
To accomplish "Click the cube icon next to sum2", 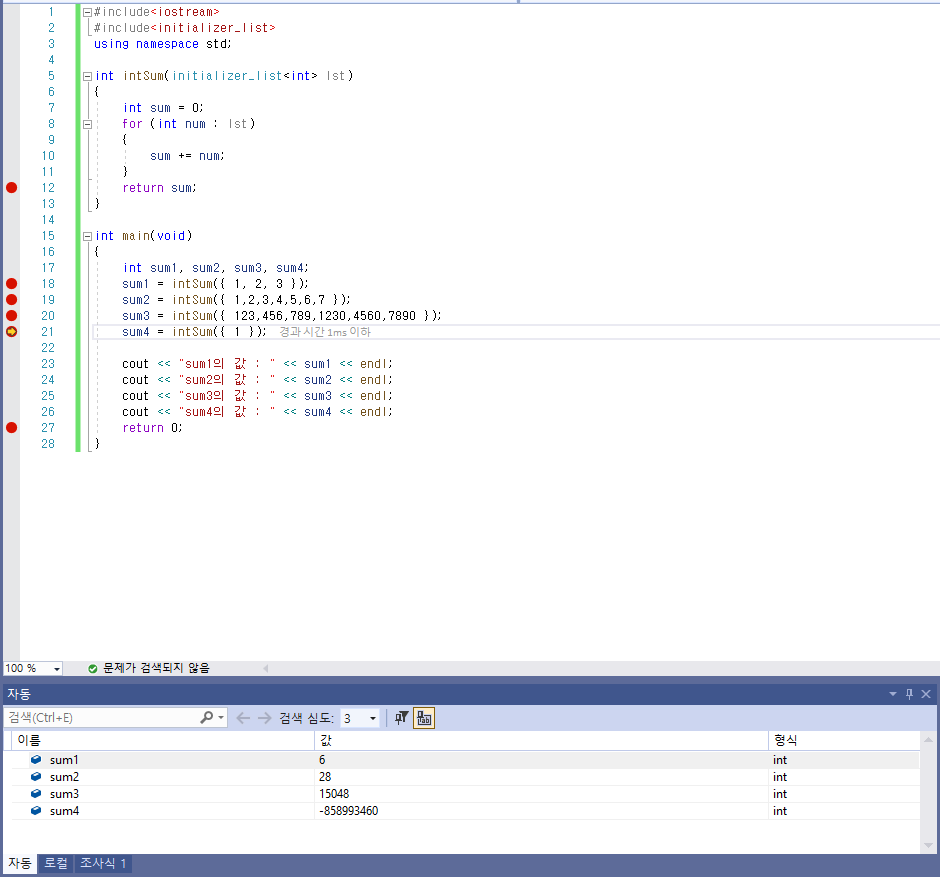I will coord(36,776).
